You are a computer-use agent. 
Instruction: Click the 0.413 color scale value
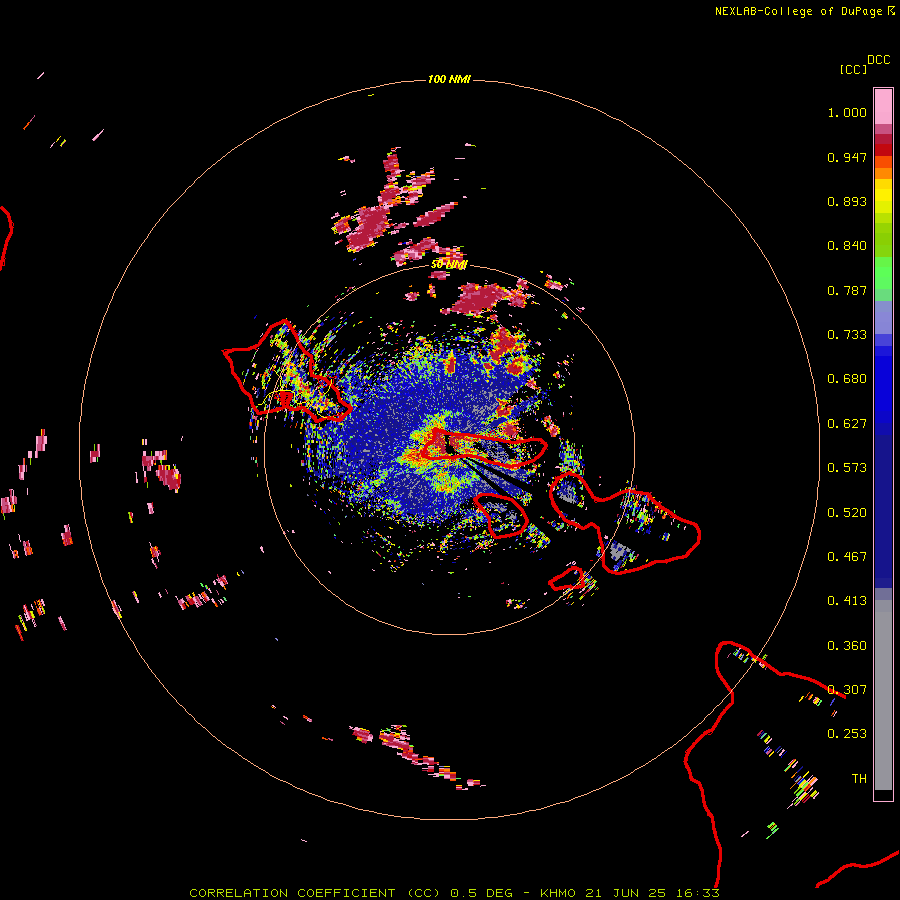(x=847, y=601)
